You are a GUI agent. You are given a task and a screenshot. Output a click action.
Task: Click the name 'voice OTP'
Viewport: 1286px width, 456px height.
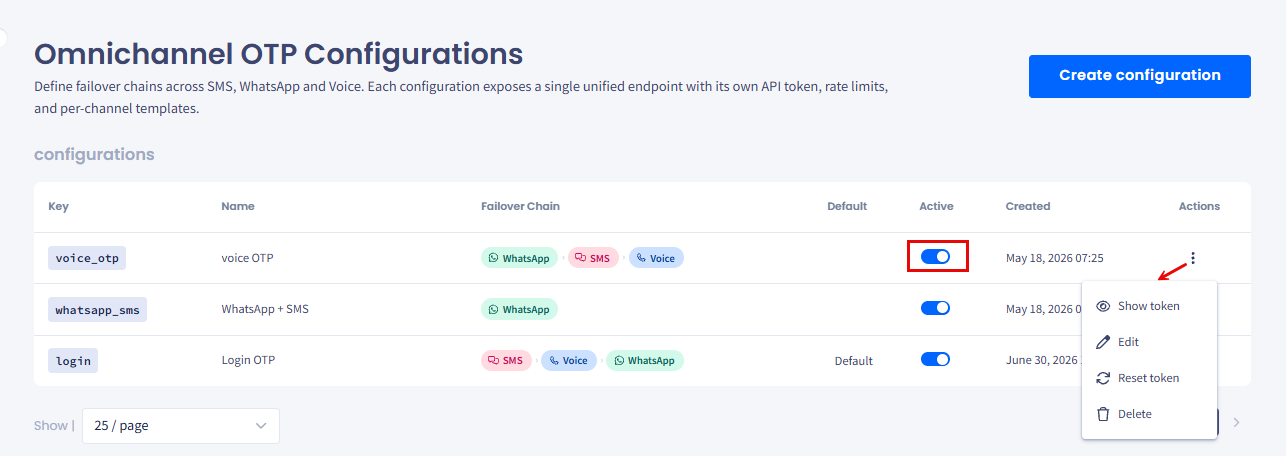[x=247, y=258]
